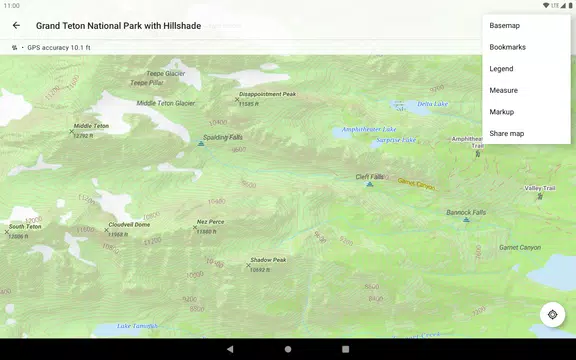Image resolution: width=576 pixels, height=360 pixels.
Task: Tap the 10692 ft elevation label
Action: pos(260,270)
